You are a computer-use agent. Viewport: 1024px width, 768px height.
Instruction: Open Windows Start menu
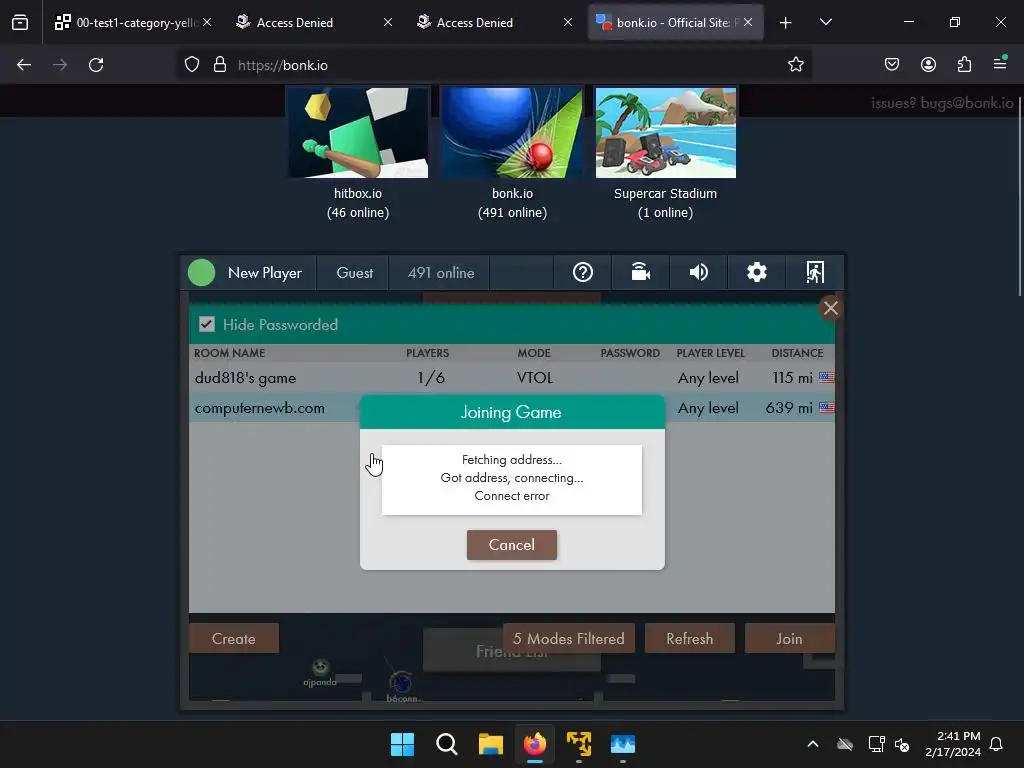tap(402, 744)
